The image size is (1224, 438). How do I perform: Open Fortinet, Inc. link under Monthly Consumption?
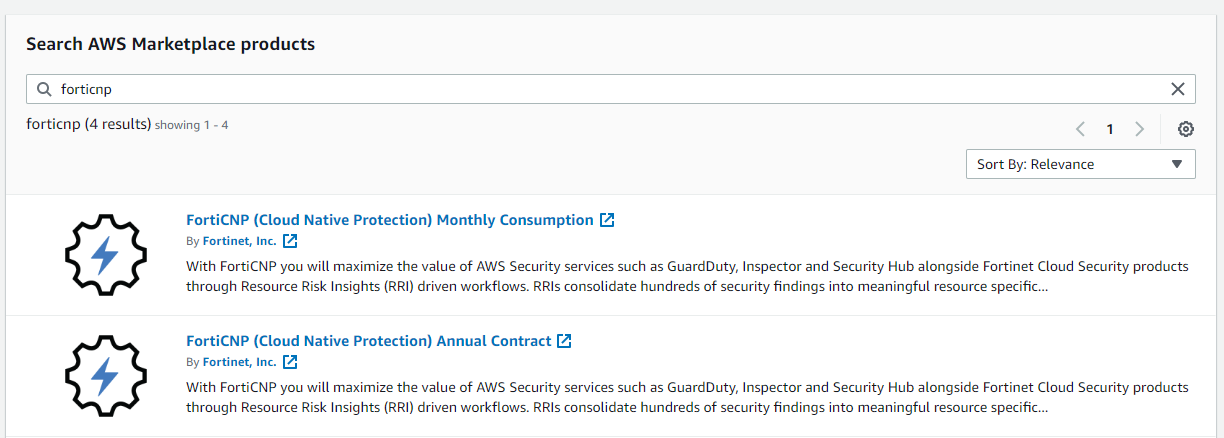click(x=239, y=241)
